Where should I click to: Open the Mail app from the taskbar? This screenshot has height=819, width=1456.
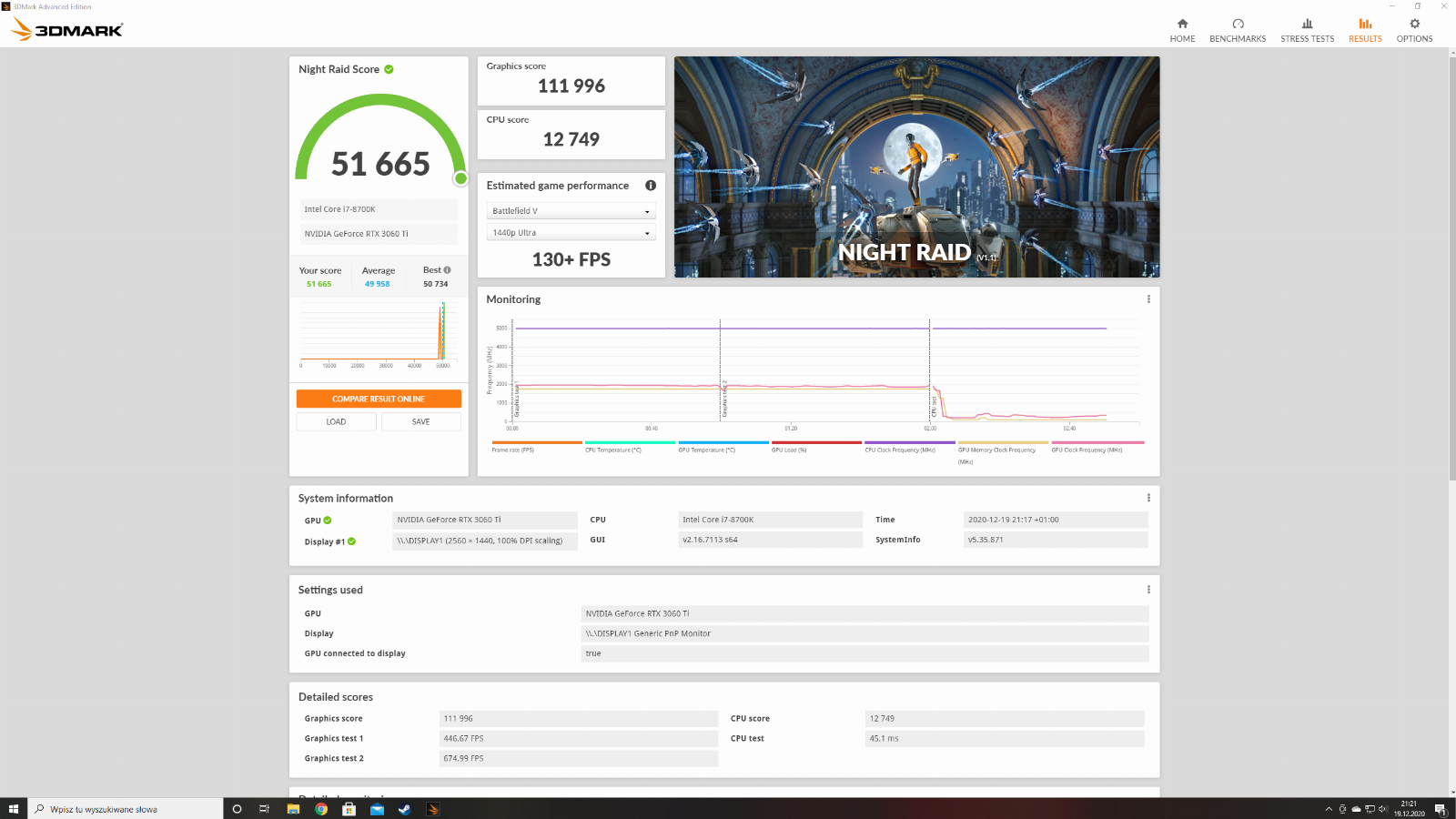(377, 809)
